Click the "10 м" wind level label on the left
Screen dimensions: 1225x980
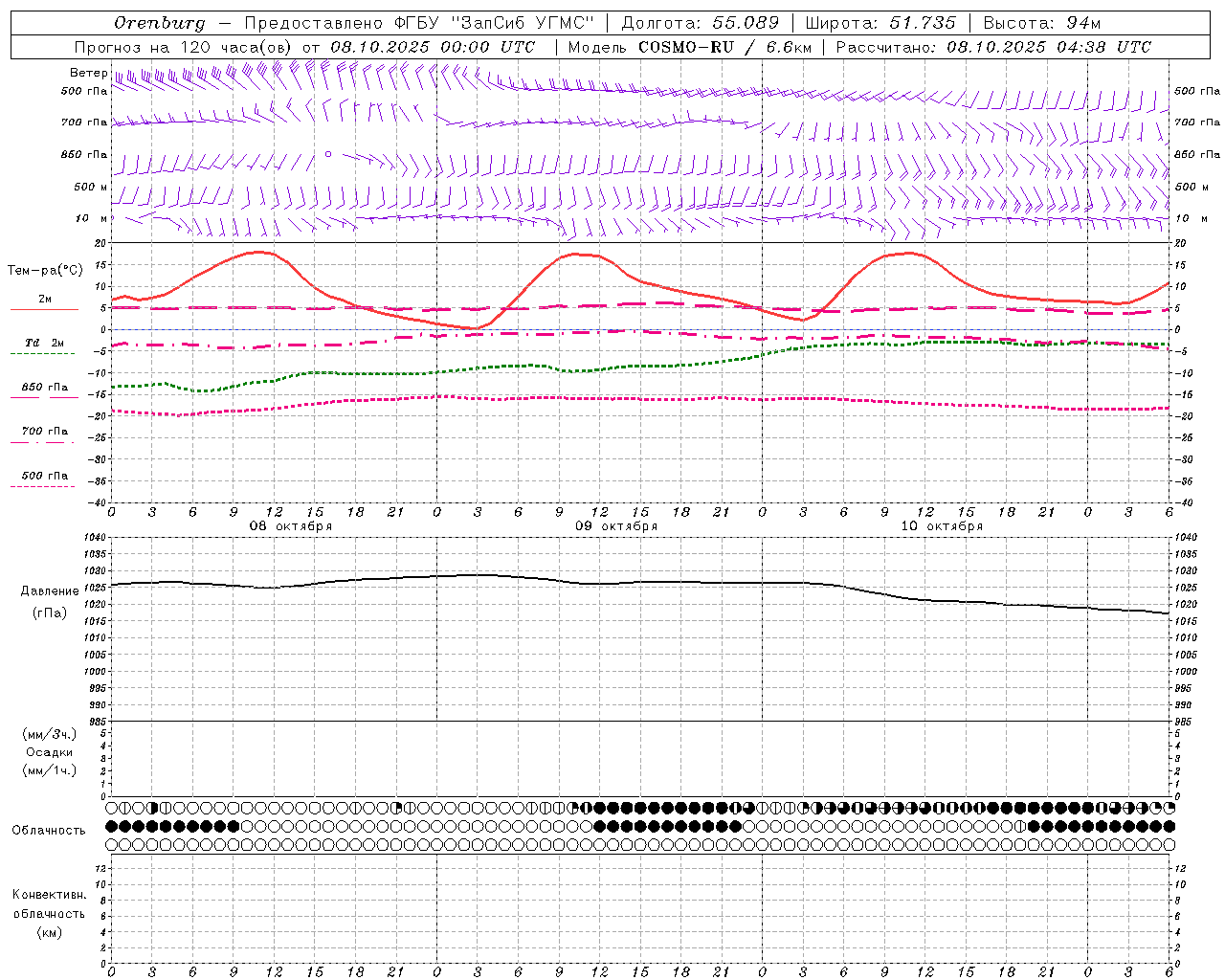pyautogui.click(x=91, y=218)
